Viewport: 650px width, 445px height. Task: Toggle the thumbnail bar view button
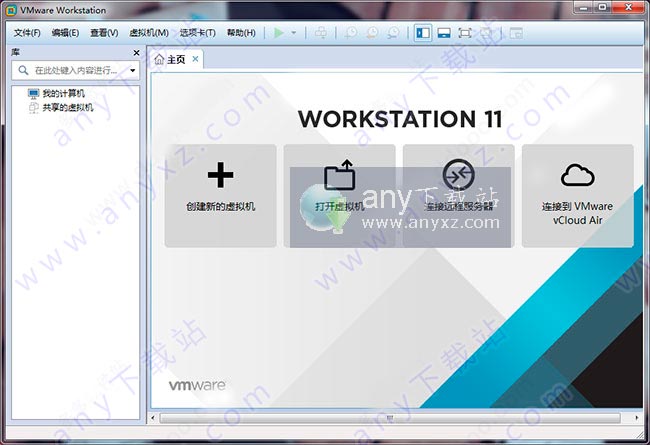tap(443, 33)
